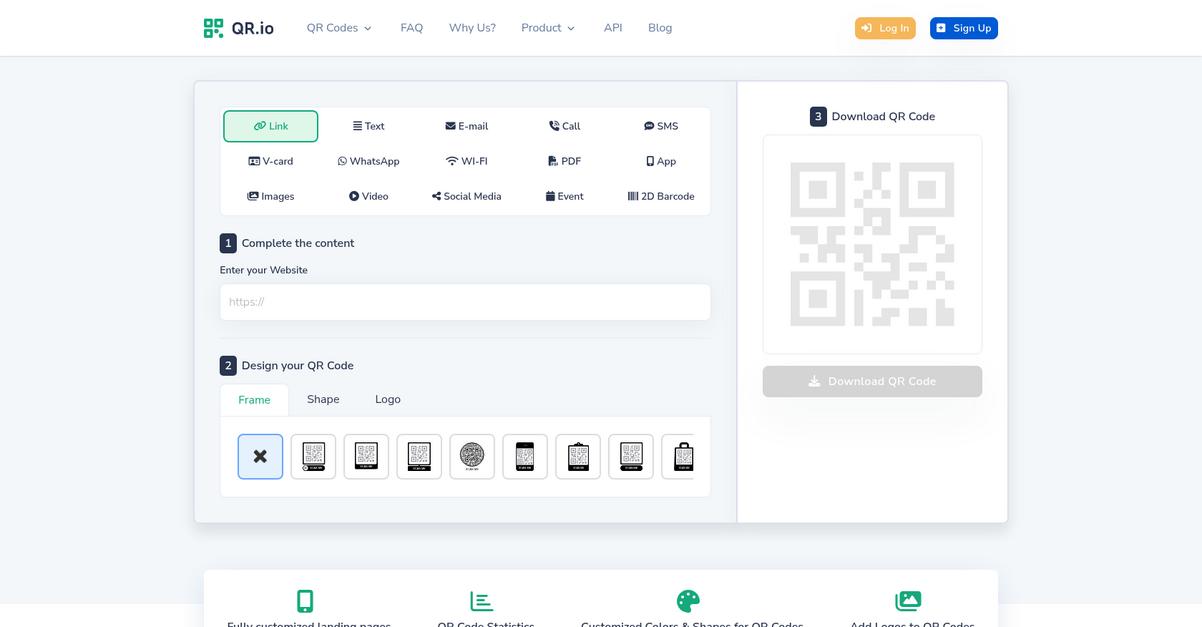This screenshot has height=627, width=1202.
Task: Select the PDF QR type
Action: click(x=564, y=161)
